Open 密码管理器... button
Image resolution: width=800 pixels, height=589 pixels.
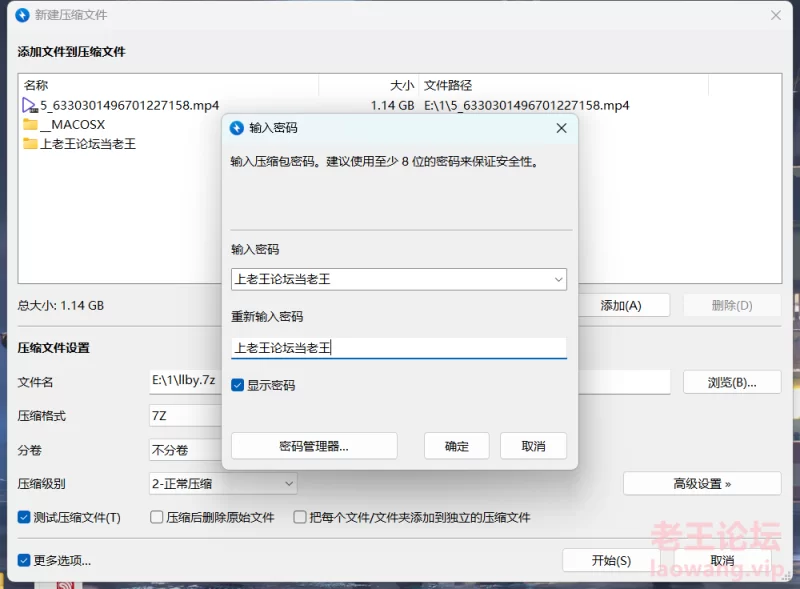pyautogui.click(x=314, y=446)
